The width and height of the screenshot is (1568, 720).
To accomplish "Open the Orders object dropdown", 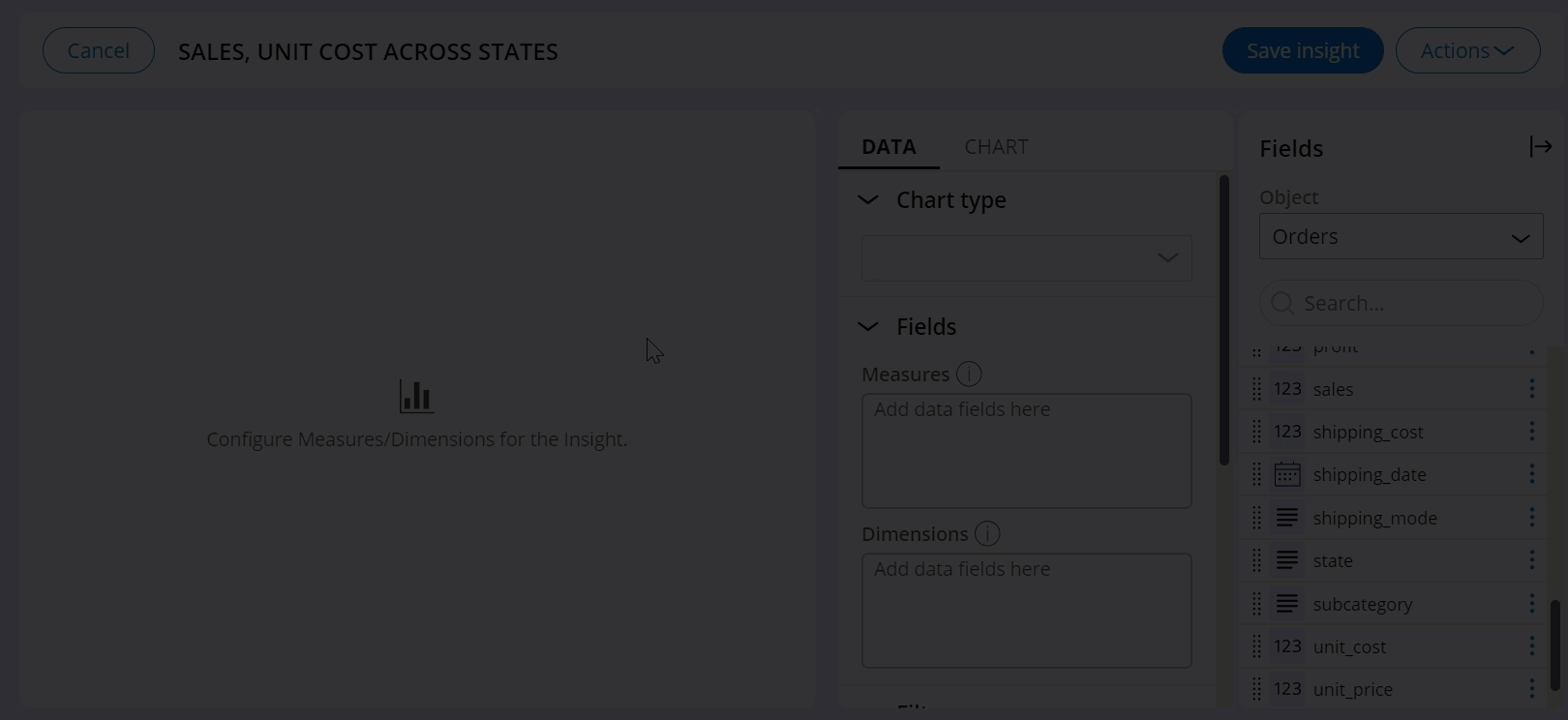I will coord(1401,237).
